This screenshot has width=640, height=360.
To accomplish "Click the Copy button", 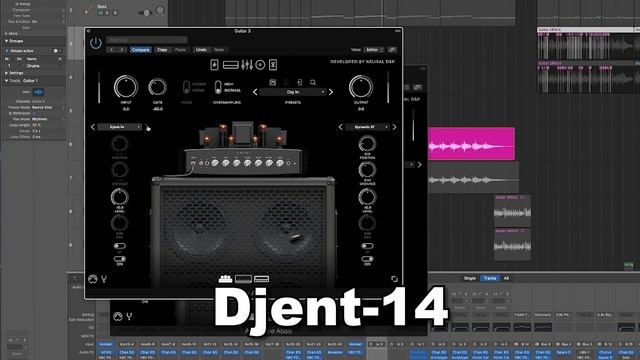I will click(162, 50).
